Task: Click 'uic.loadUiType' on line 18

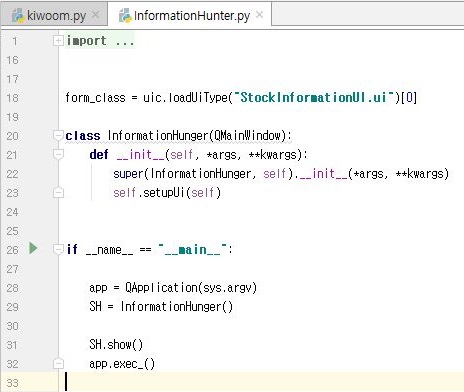Action: pos(185,98)
